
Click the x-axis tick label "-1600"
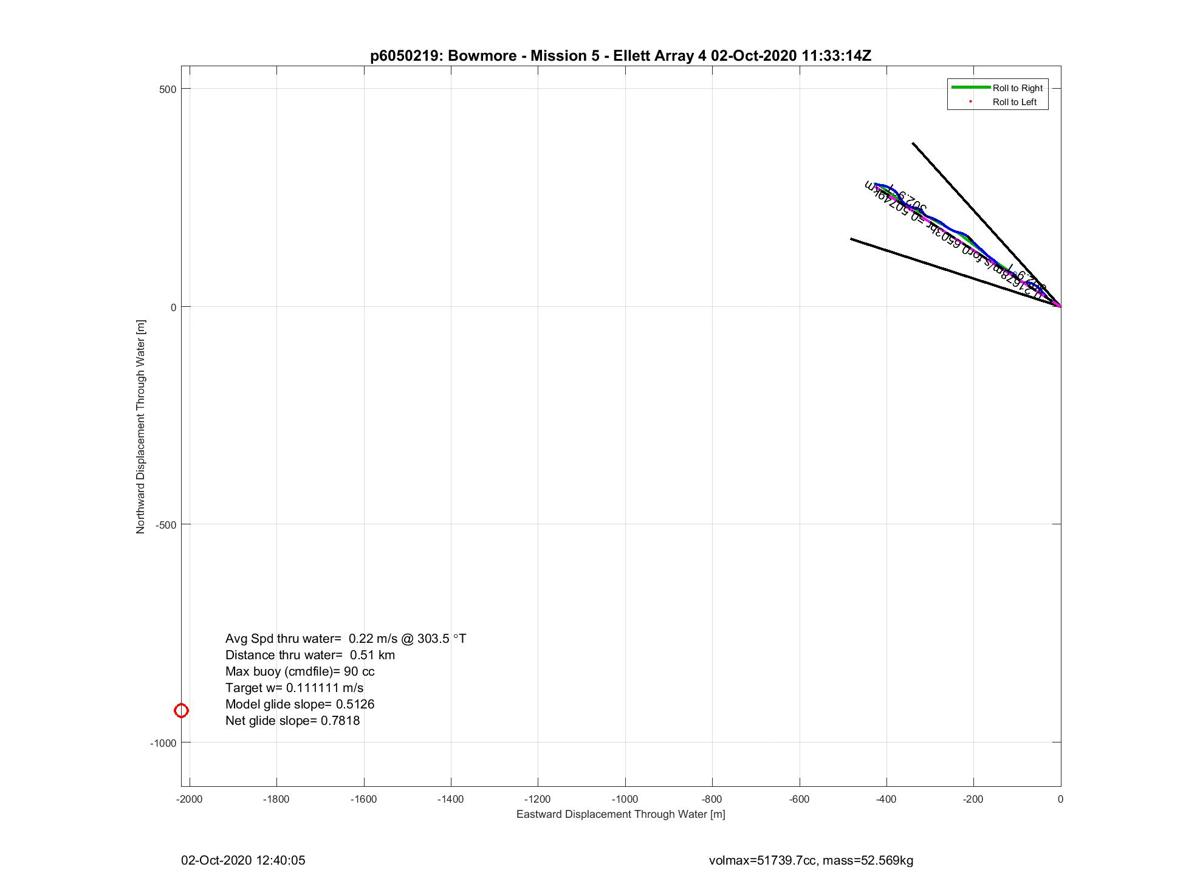pos(364,799)
